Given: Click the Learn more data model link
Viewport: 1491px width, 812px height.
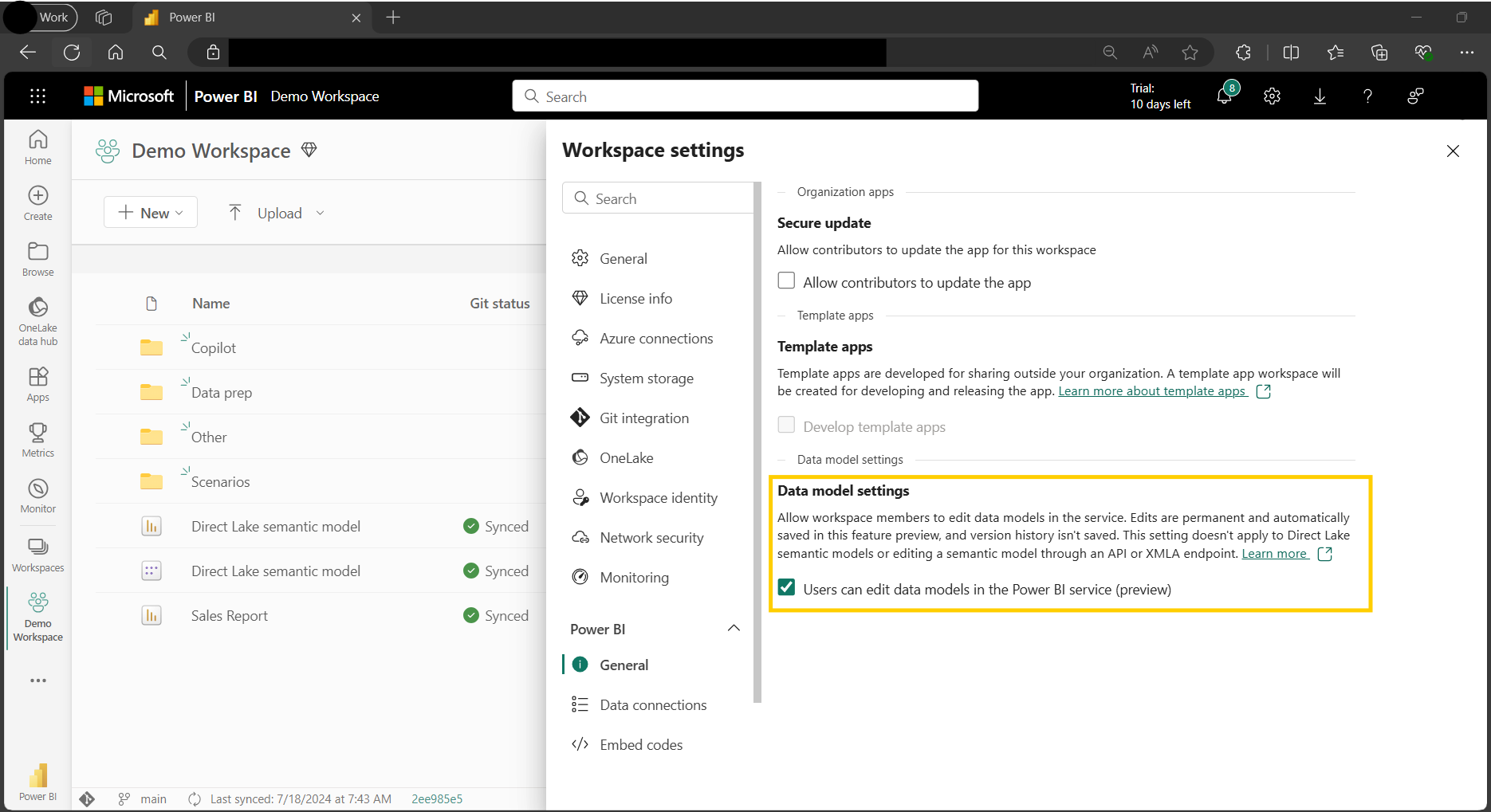Looking at the screenshot, I should pyautogui.click(x=1274, y=554).
